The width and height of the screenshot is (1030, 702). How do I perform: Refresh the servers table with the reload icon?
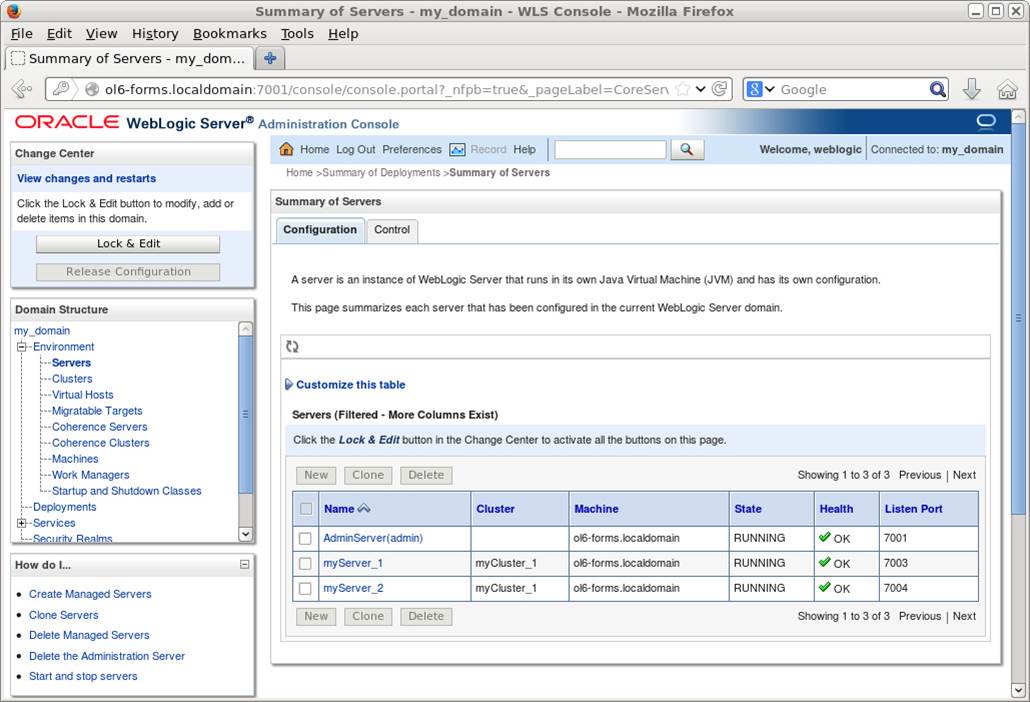click(x=291, y=345)
